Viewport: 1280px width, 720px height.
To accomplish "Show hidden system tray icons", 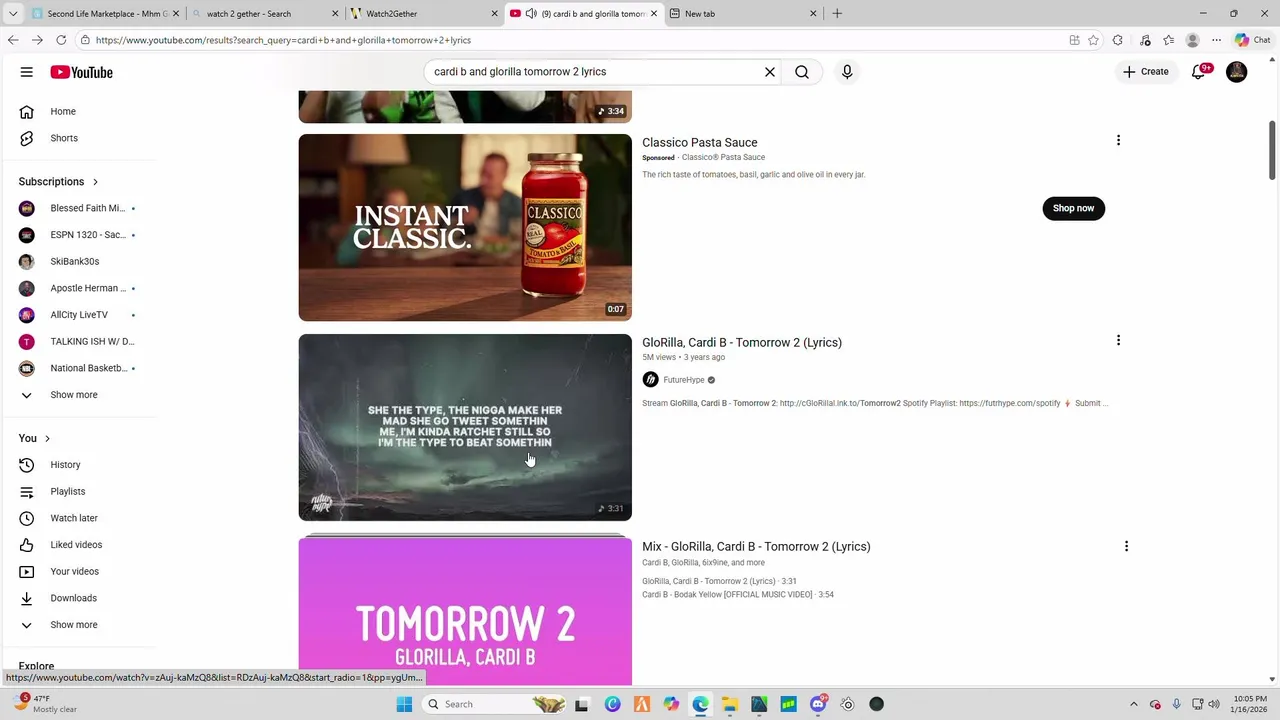I will pos(1134,704).
